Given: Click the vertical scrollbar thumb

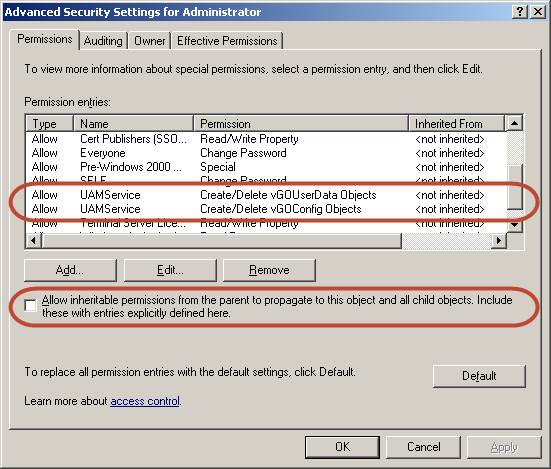Looking at the screenshot, I should (x=514, y=187).
